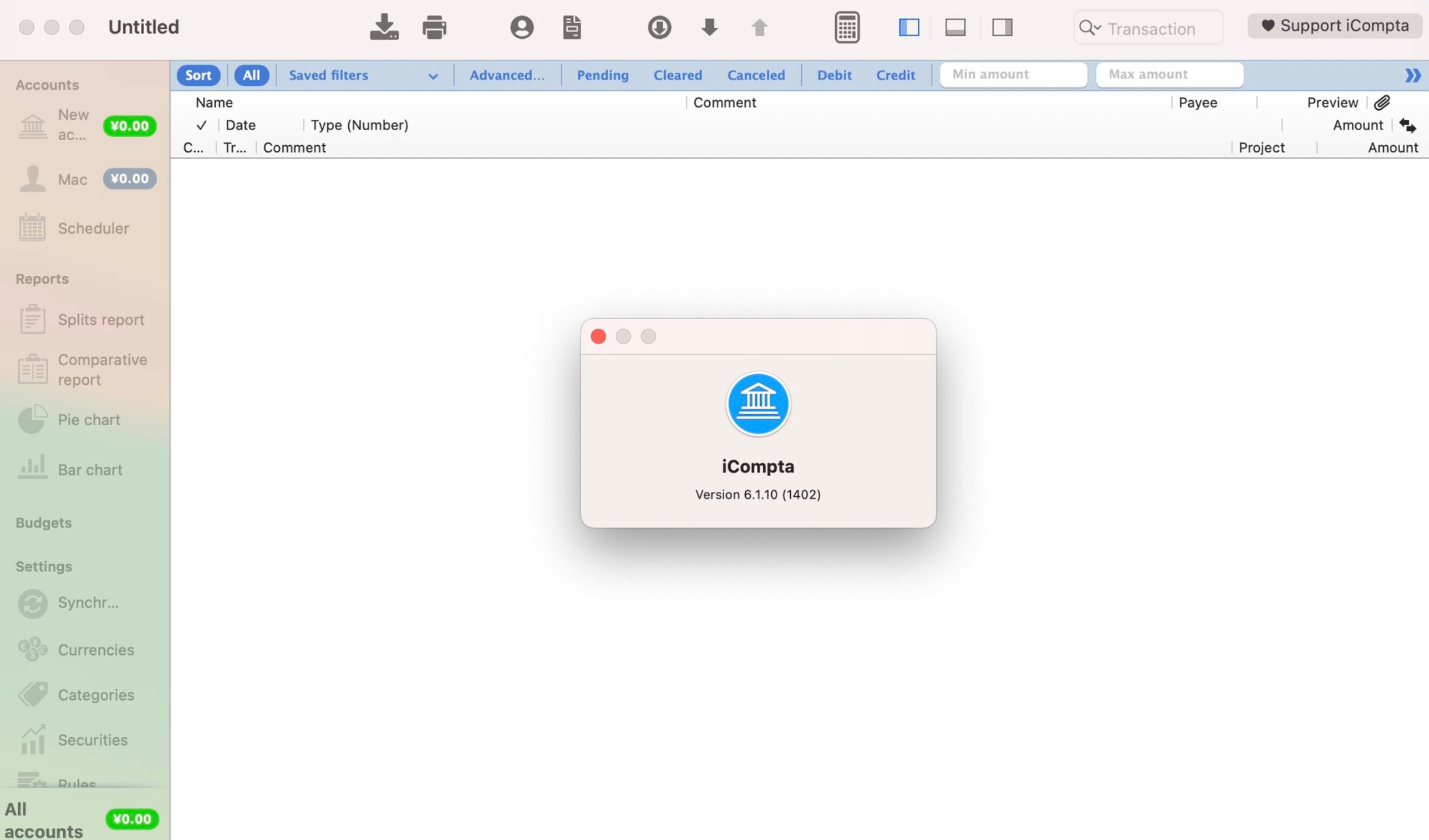Image resolution: width=1429 pixels, height=840 pixels.
Task: Open the Comparative report icon
Action: click(x=32, y=369)
